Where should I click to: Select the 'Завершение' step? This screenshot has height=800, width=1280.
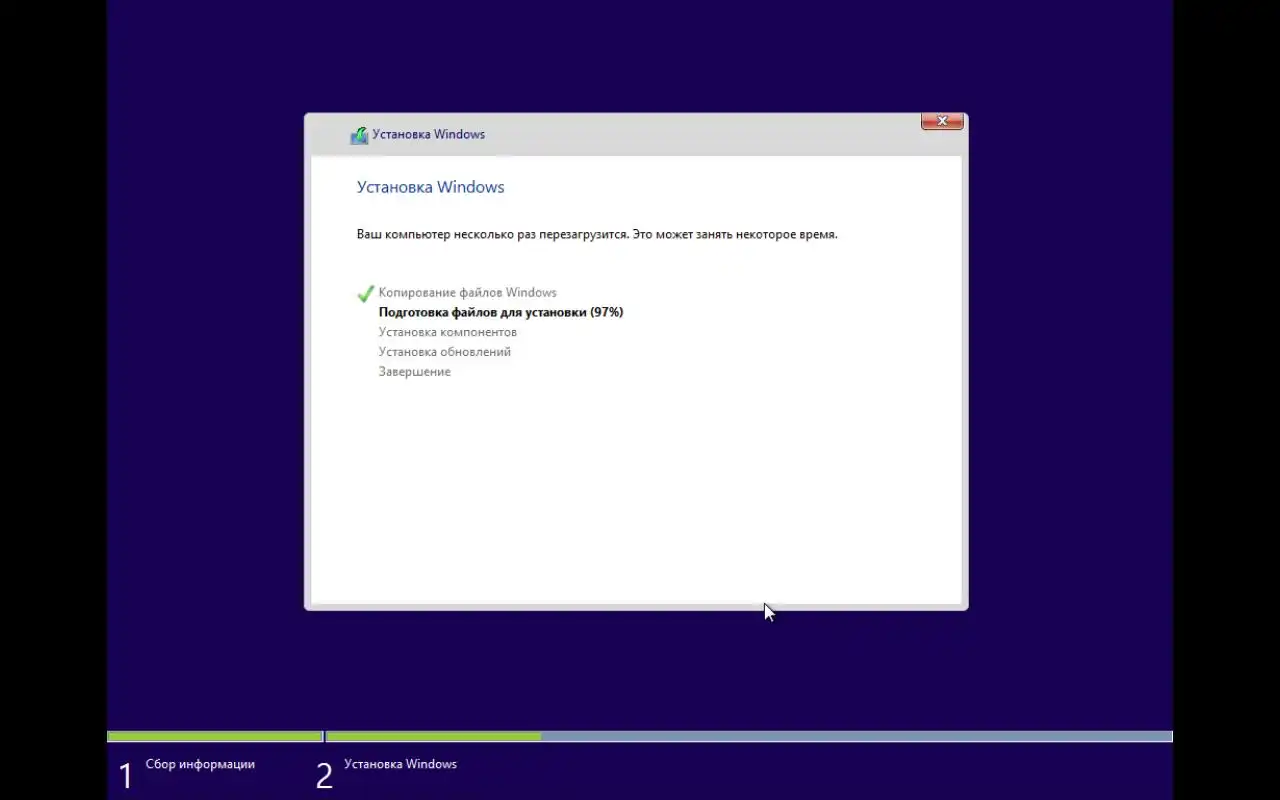(x=414, y=372)
